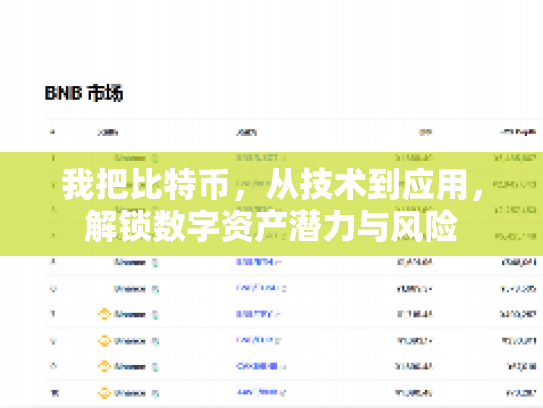Image resolution: width=543 pixels, height=408 pixels.
Task: Select the depth value in row 9
Action: tap(522, 366)
